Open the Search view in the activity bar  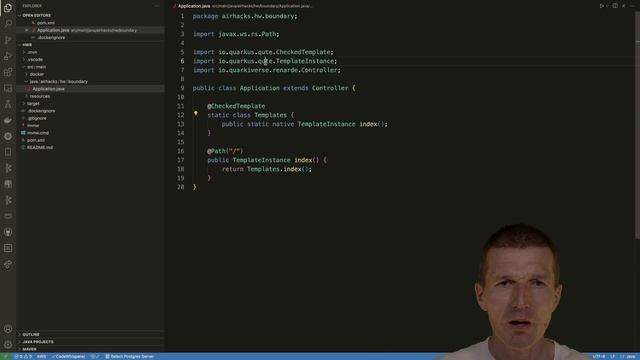click(8, 23)
